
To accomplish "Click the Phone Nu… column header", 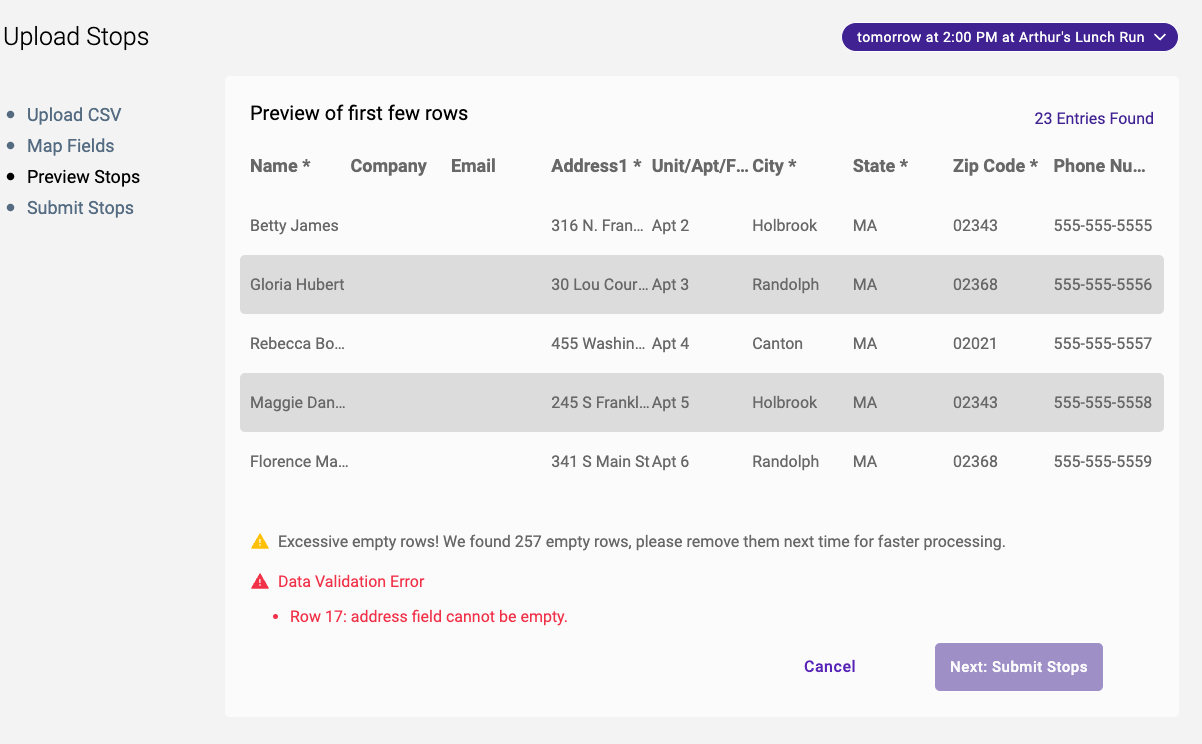I will click(1100, 166).
